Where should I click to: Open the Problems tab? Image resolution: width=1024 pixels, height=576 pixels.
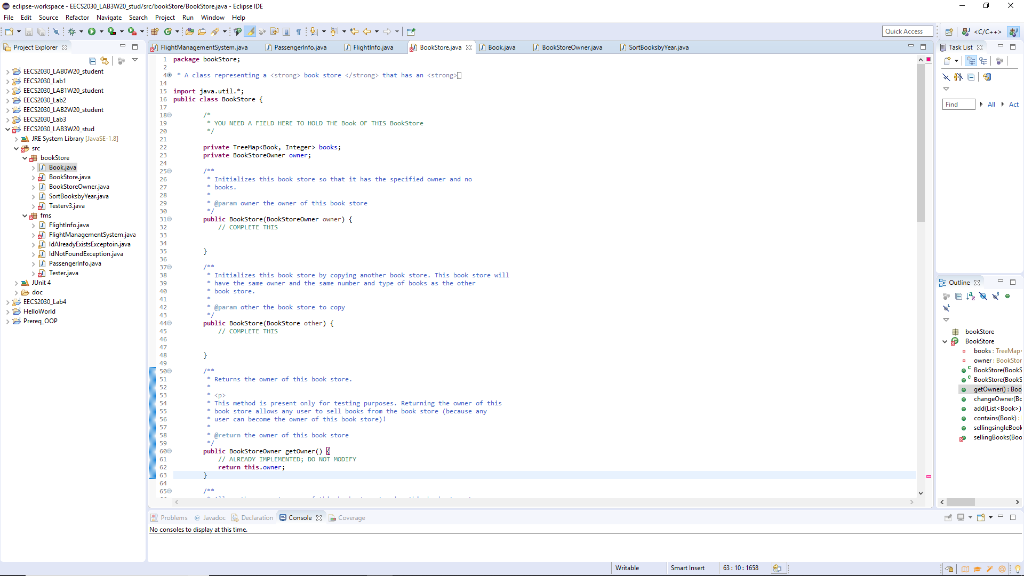coord(169,518)
